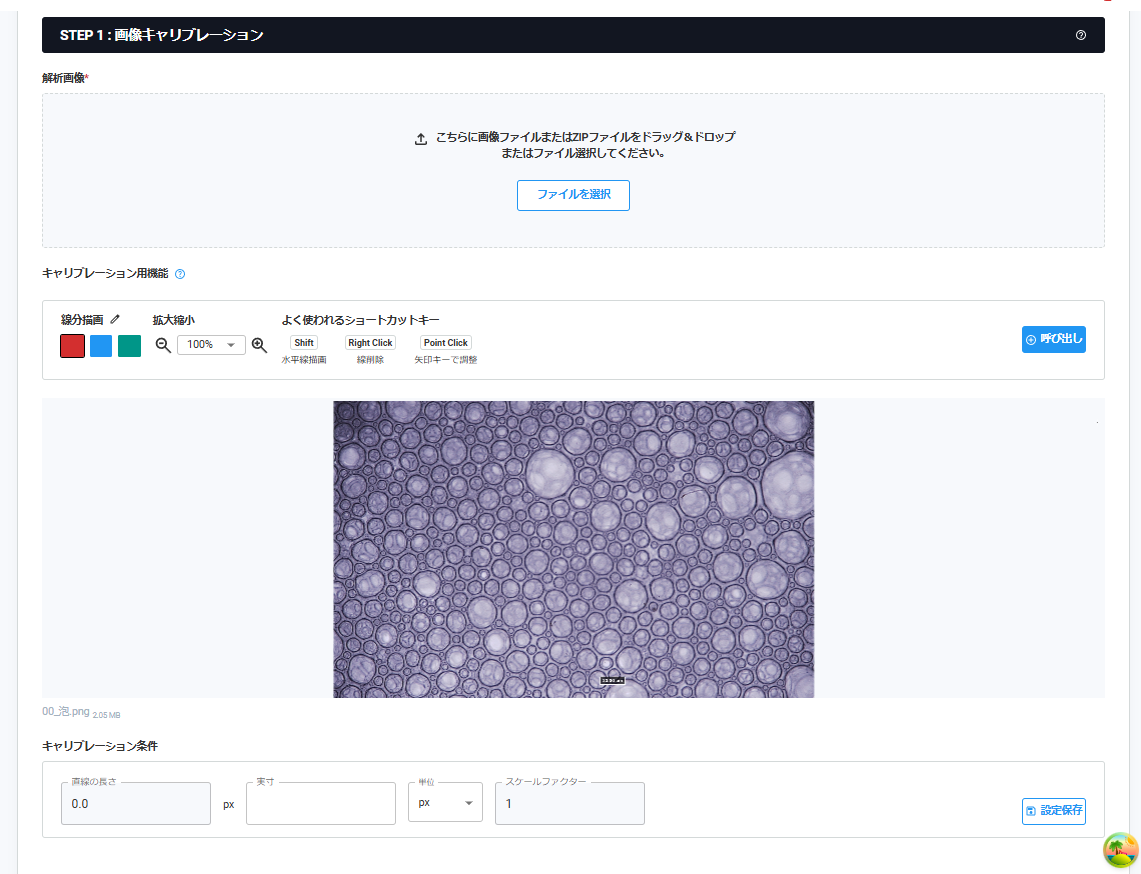
Task: Open the 100% zoom level dropdown
Action: [x=211, y=345]
